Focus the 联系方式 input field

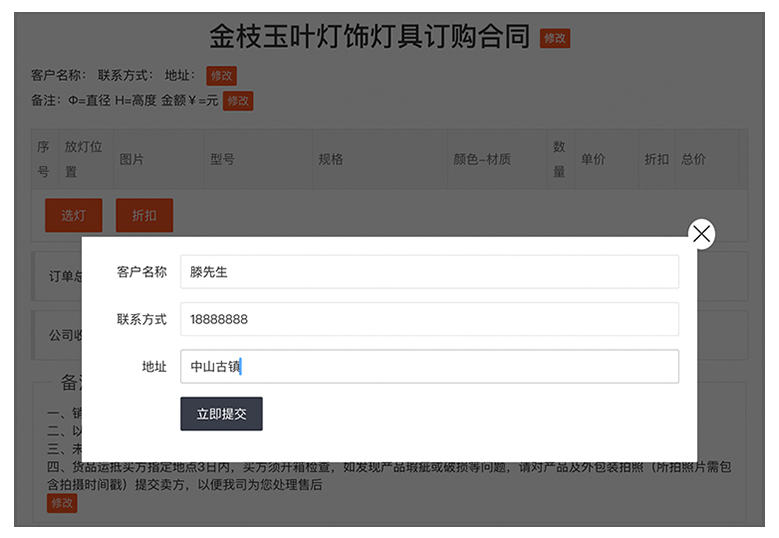coord(429,319)
